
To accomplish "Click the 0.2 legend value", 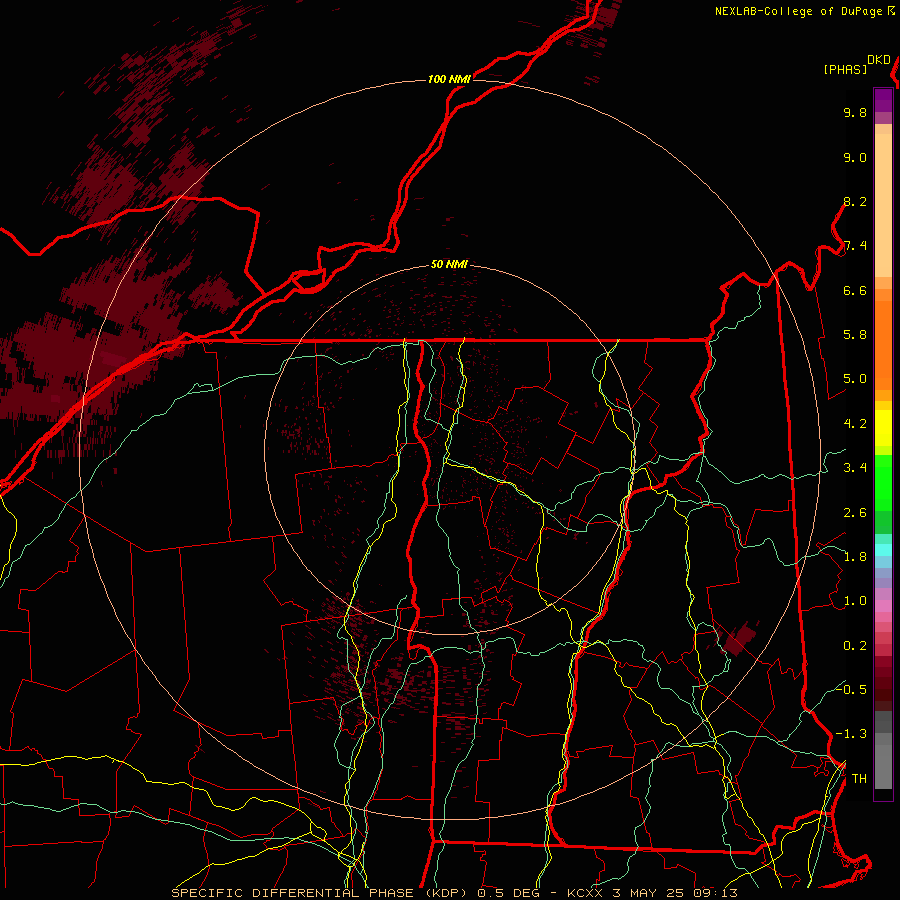I will click(x=855, y=646).
